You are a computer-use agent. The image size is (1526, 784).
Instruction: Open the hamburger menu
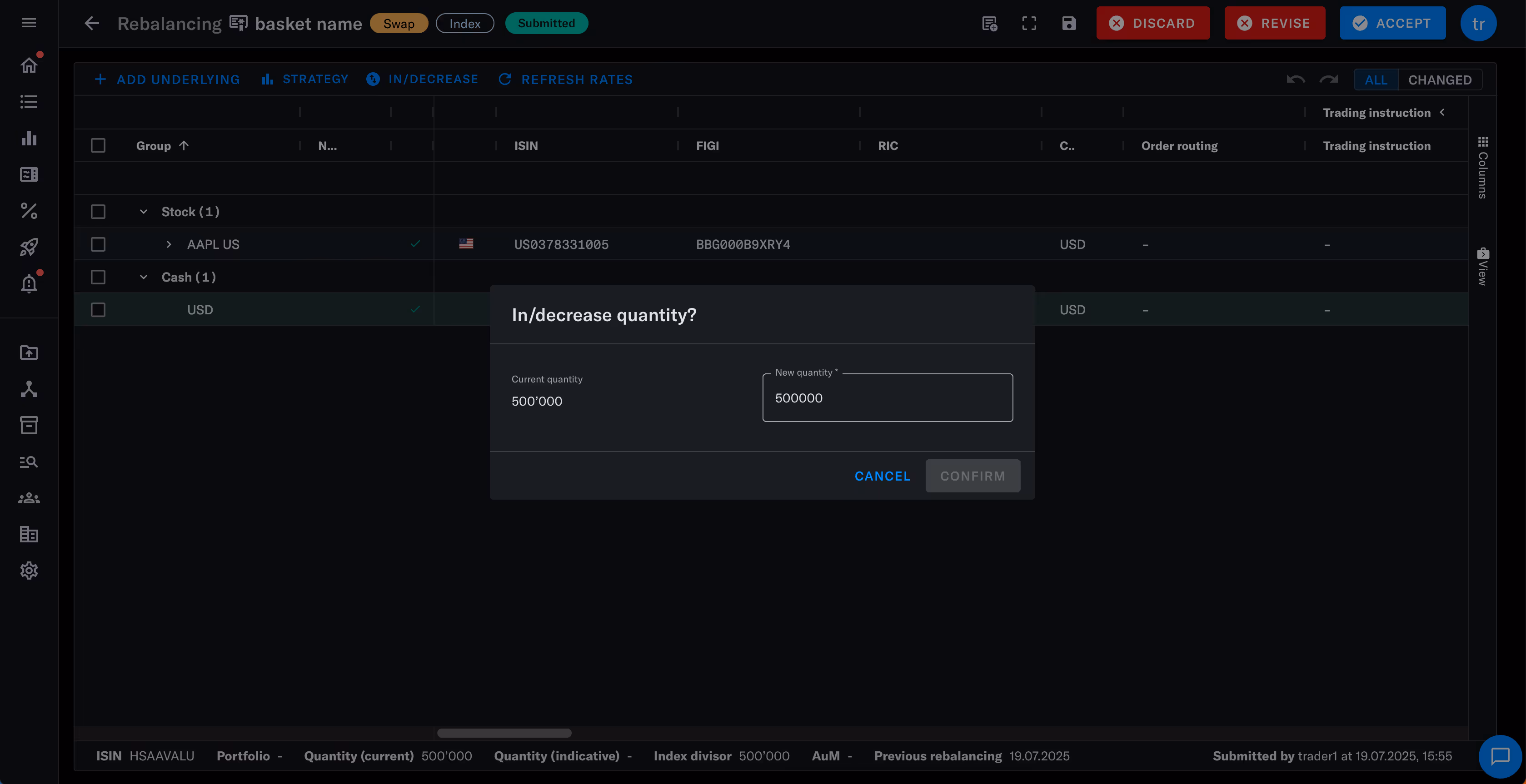point(29,23)
